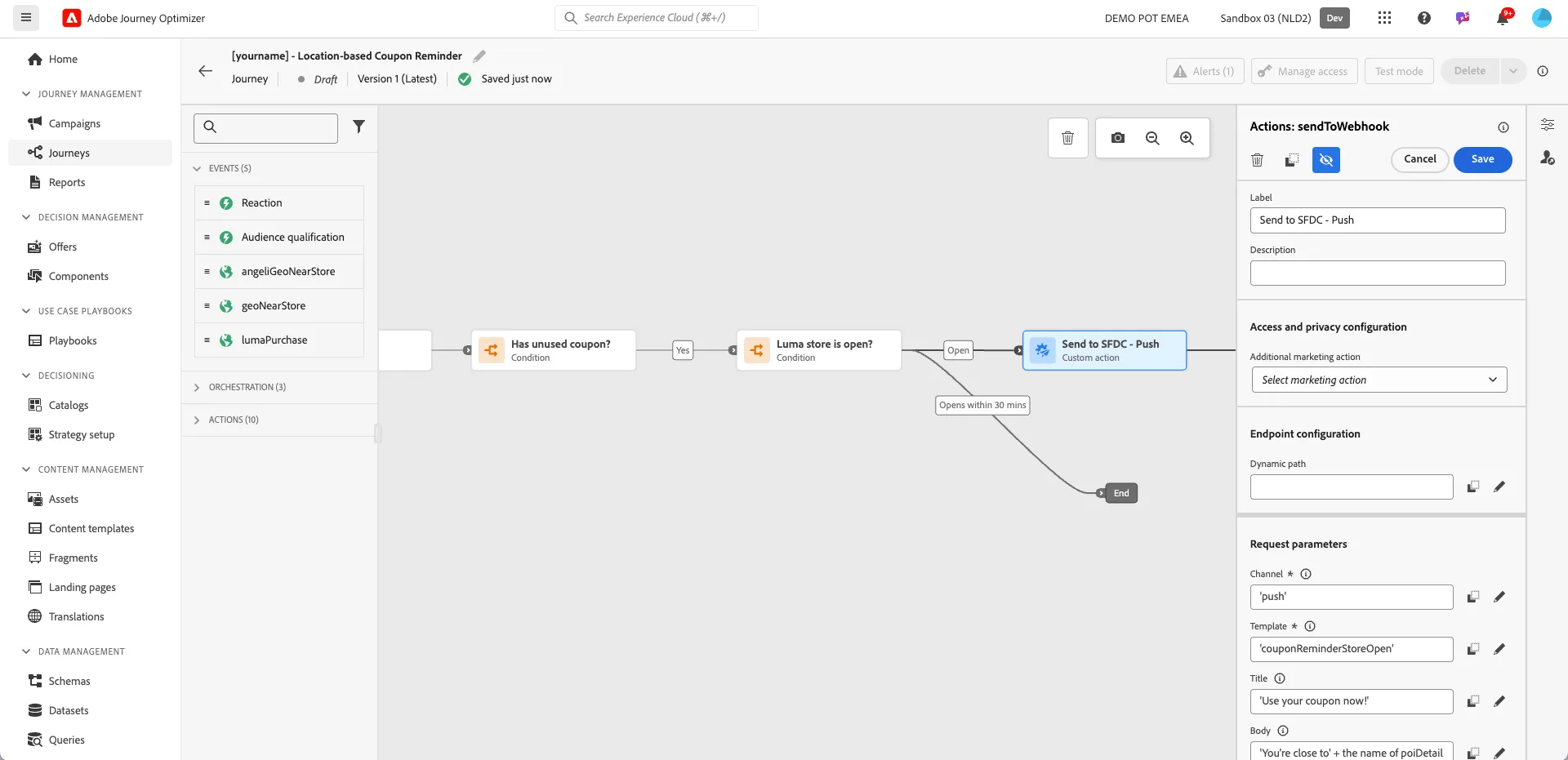Image resolution: width=1568 pixels, height=760 pixels.
Task: Click the Cancel button
Action: tap(1419, 159)
